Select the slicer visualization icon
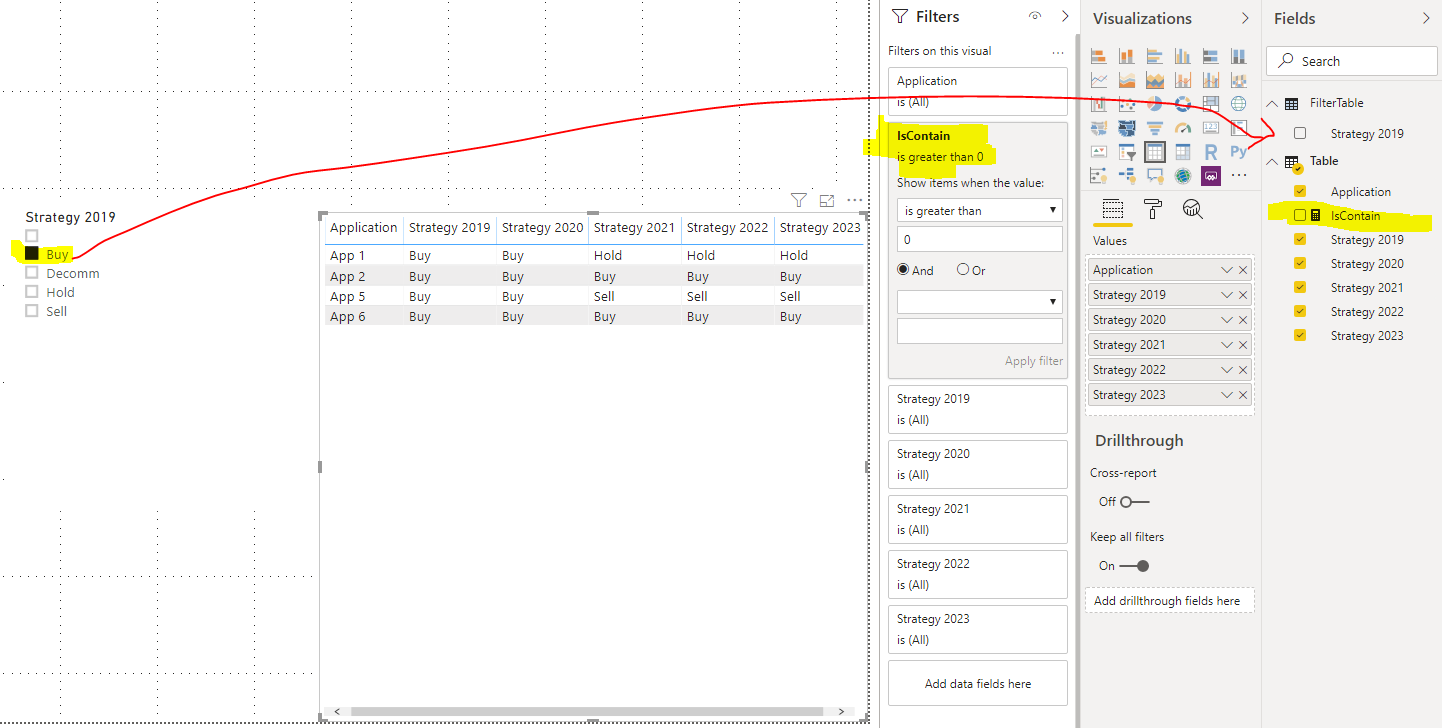 [x=1126, y=152]
